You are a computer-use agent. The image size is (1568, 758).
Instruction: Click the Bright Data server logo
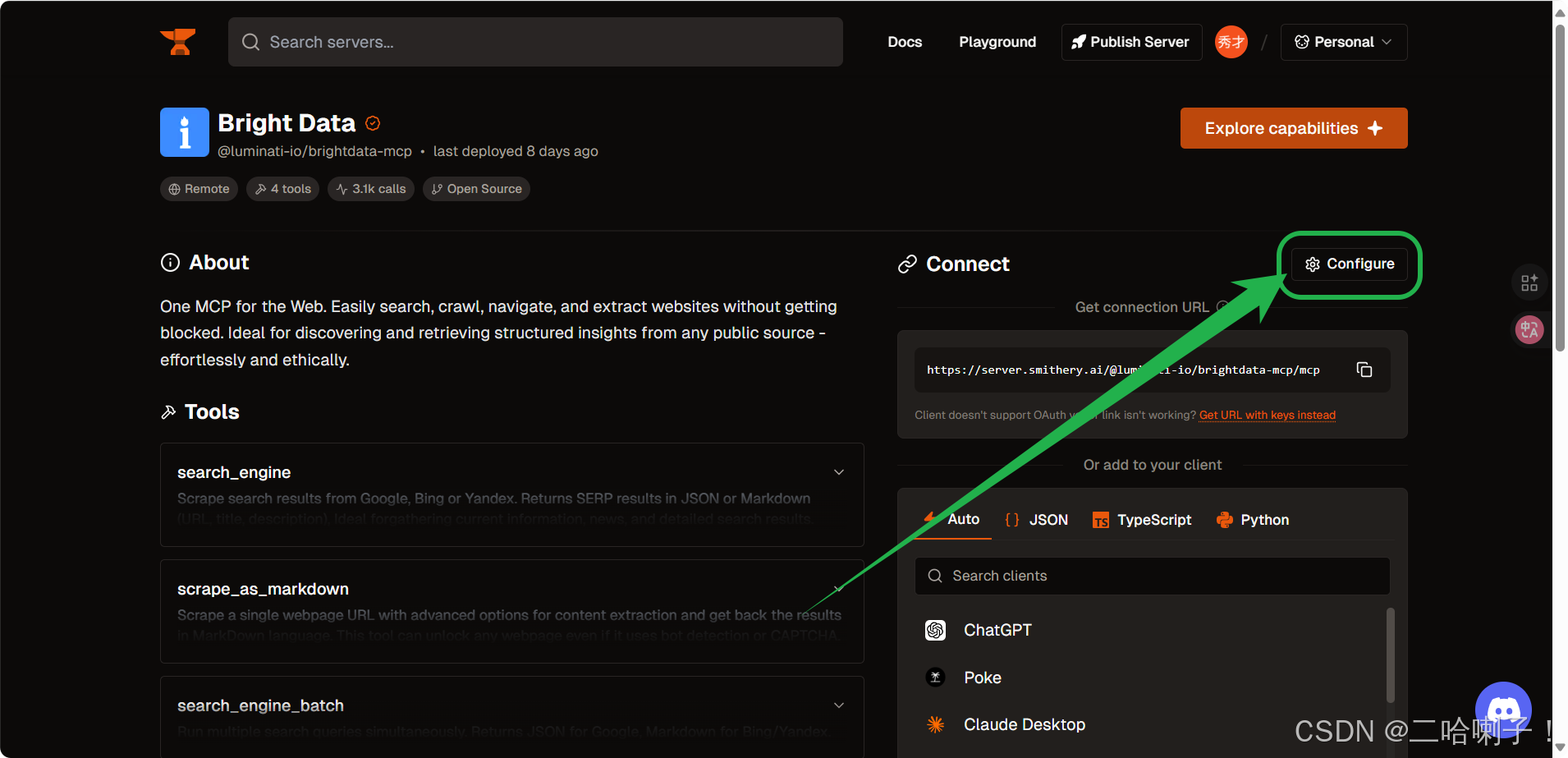tap(185, 132)
